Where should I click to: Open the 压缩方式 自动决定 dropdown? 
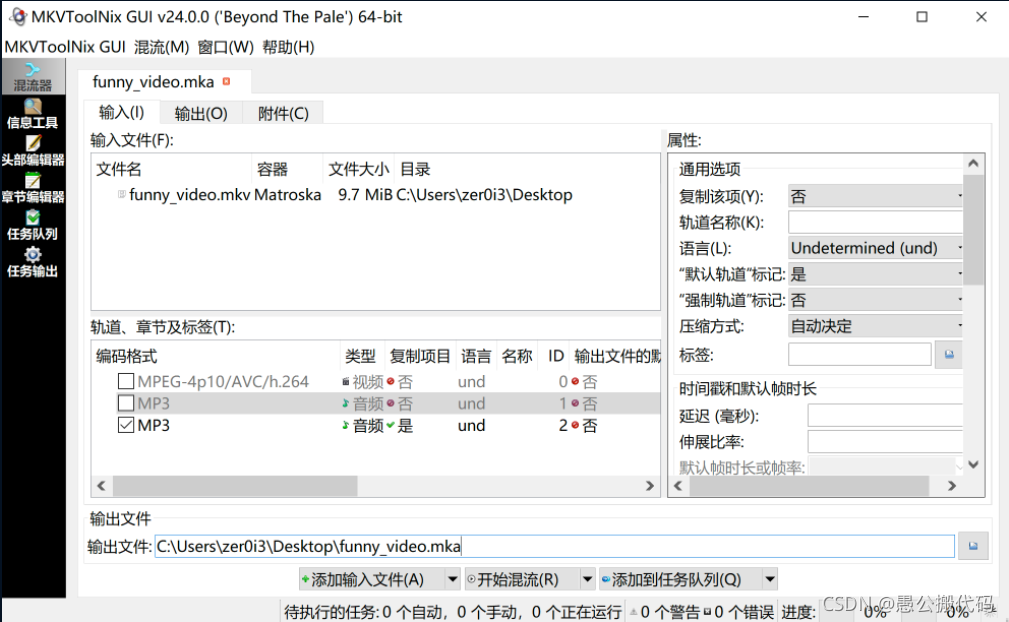click(875, 326)
